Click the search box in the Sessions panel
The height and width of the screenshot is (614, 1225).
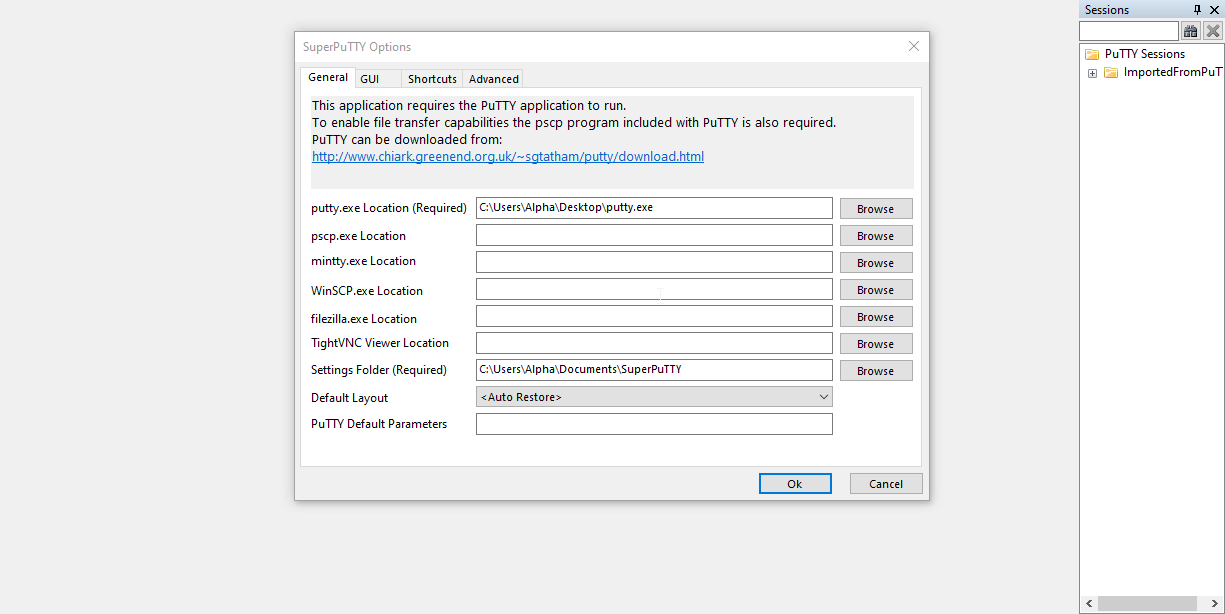coord(1130,30)
